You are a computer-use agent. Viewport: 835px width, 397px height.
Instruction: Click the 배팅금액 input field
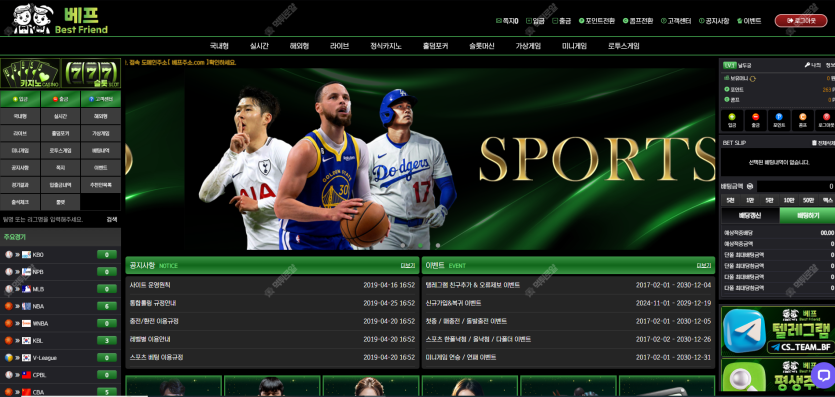click(796, 186)
